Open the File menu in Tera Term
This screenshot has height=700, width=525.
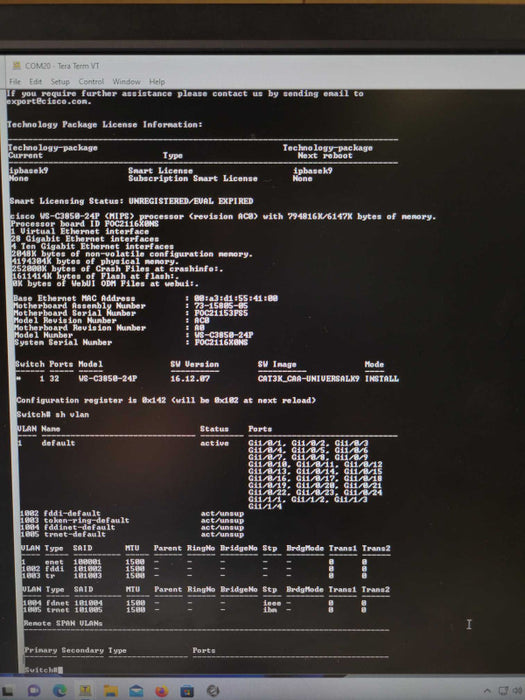pyautogui.click(x=15, y=82)
